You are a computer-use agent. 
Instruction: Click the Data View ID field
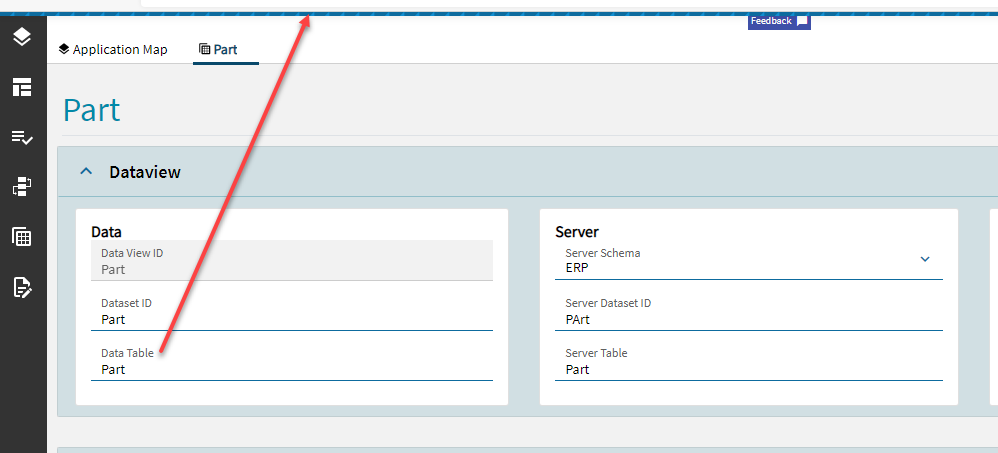click(x=292, y=260)
